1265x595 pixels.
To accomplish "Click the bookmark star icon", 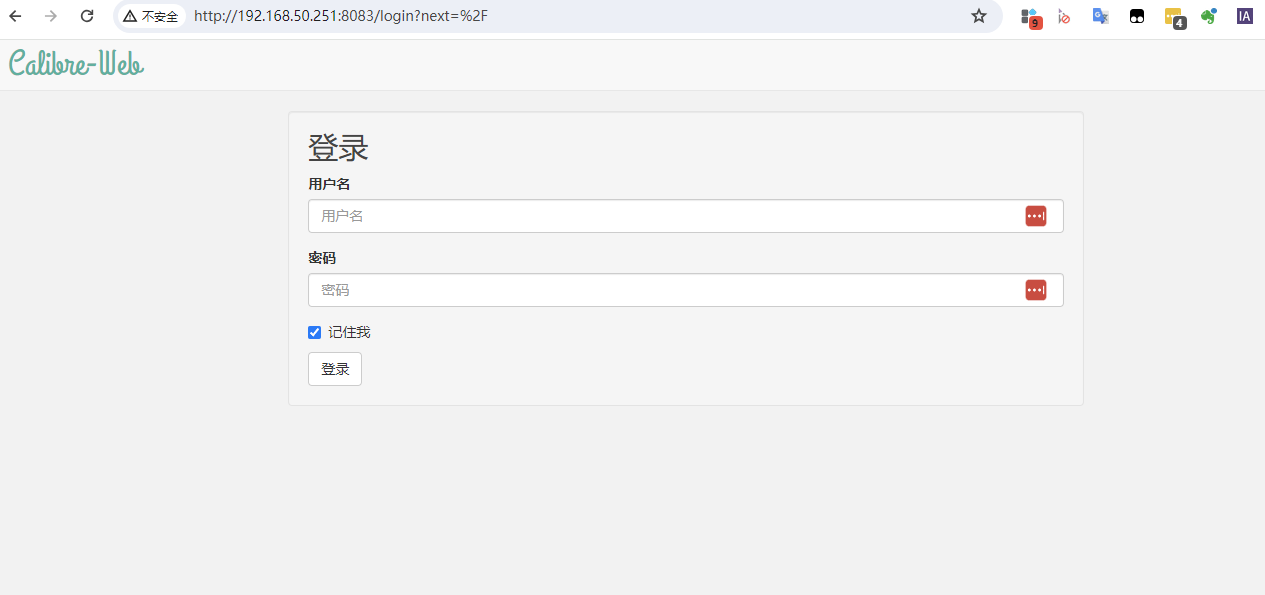I will (x=979, y=16).
